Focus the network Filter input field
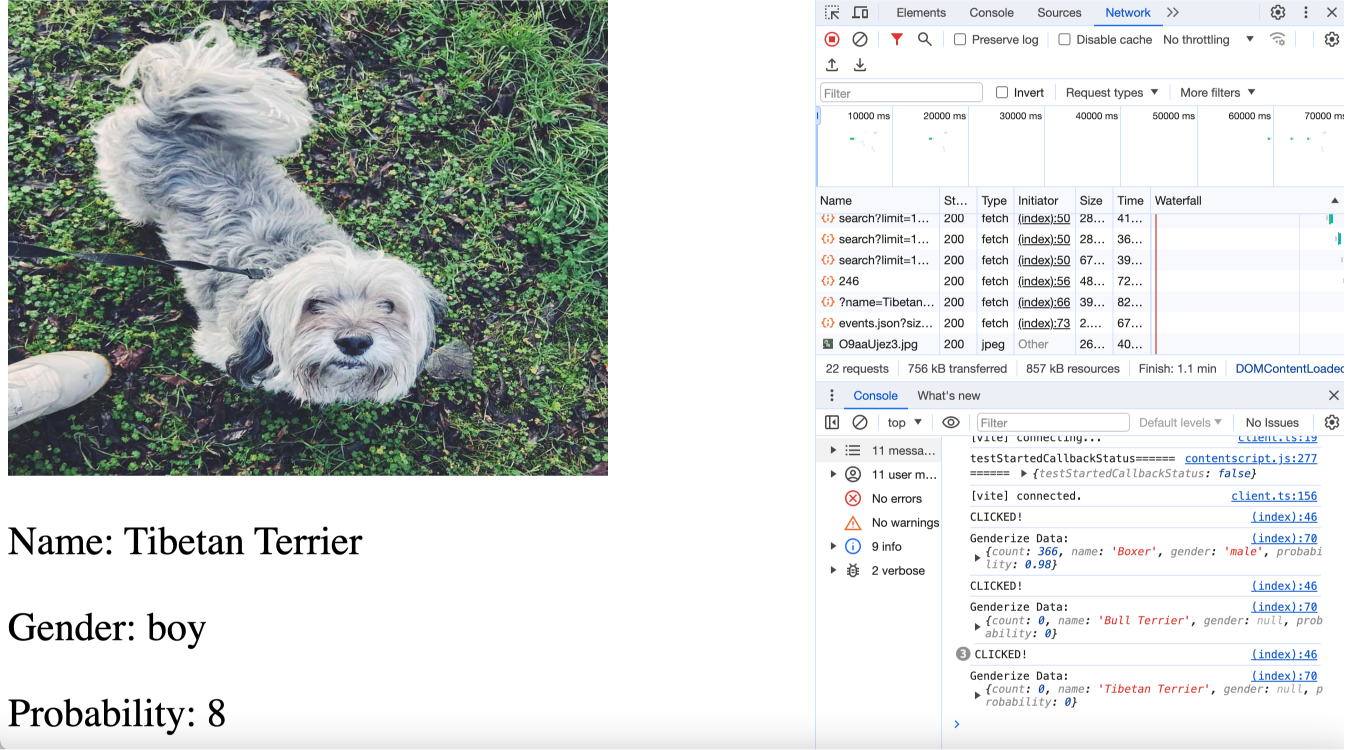 tap(901, 93)
